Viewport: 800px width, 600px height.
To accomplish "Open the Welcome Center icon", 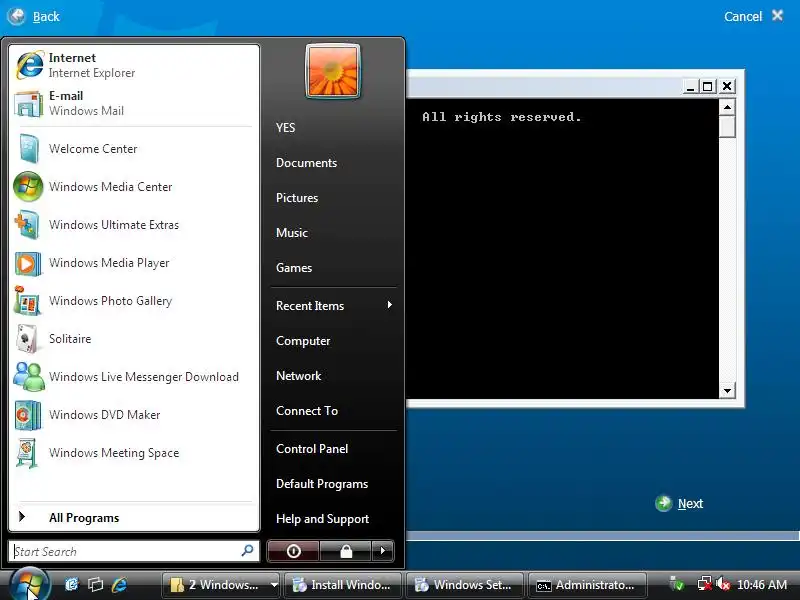I will [28, 148].
